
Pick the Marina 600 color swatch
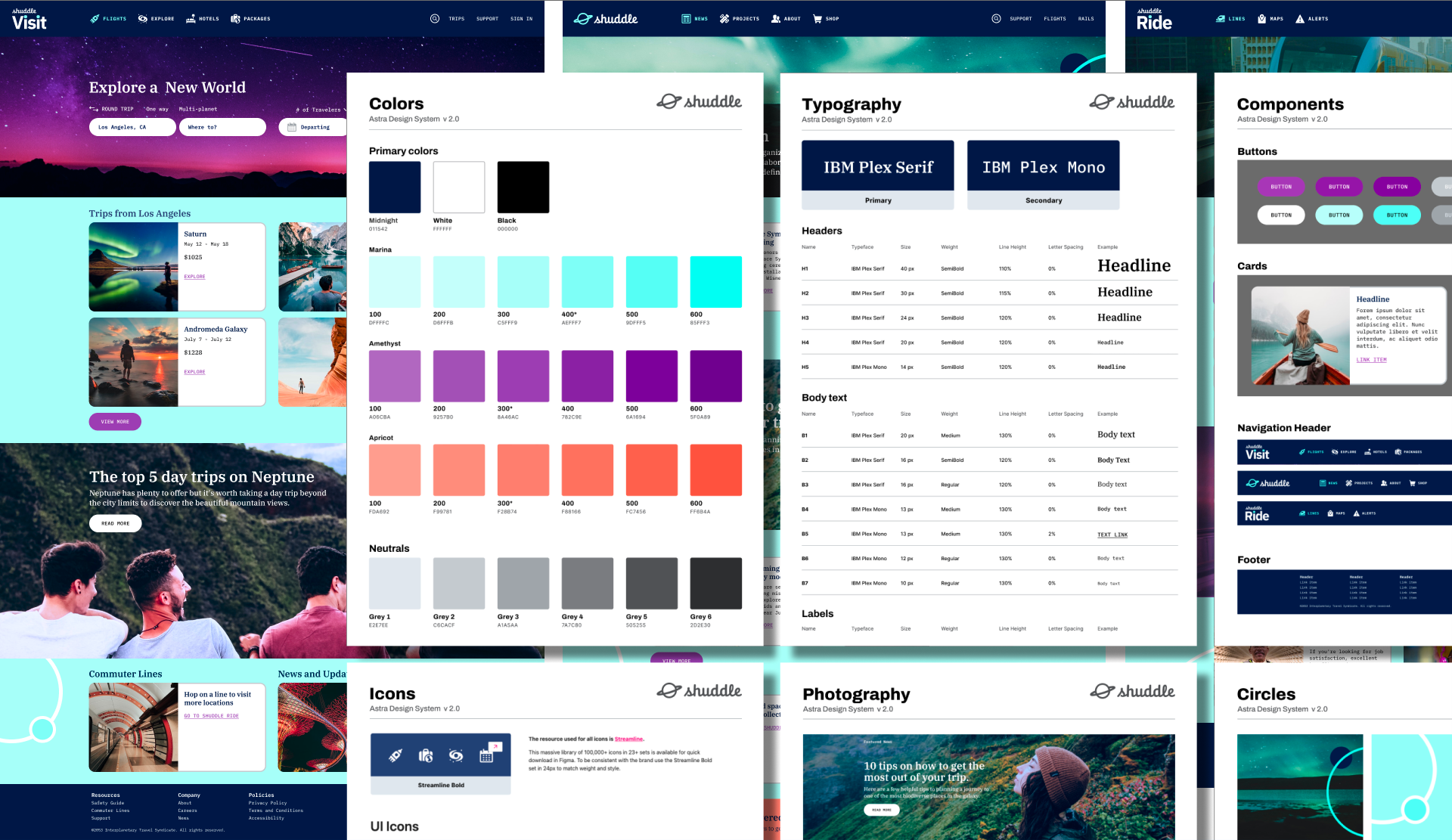(715, 282)
